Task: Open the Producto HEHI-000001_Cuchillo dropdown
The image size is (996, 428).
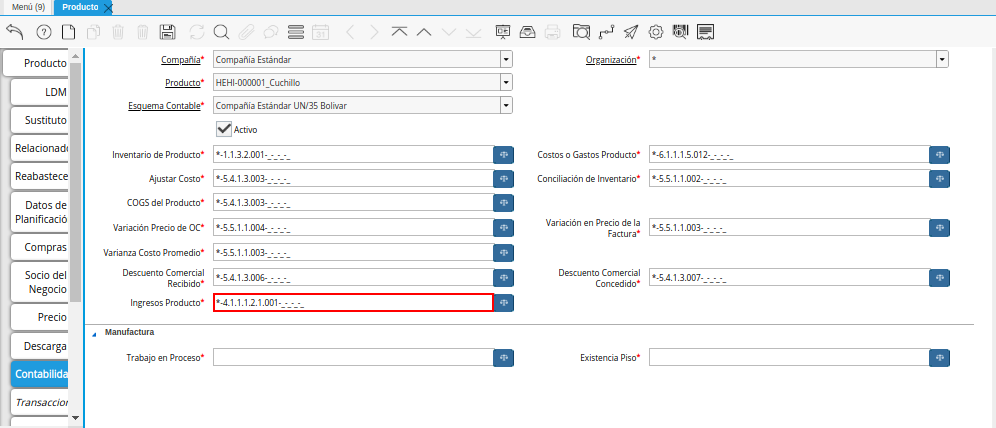Action: click(506, 83)
